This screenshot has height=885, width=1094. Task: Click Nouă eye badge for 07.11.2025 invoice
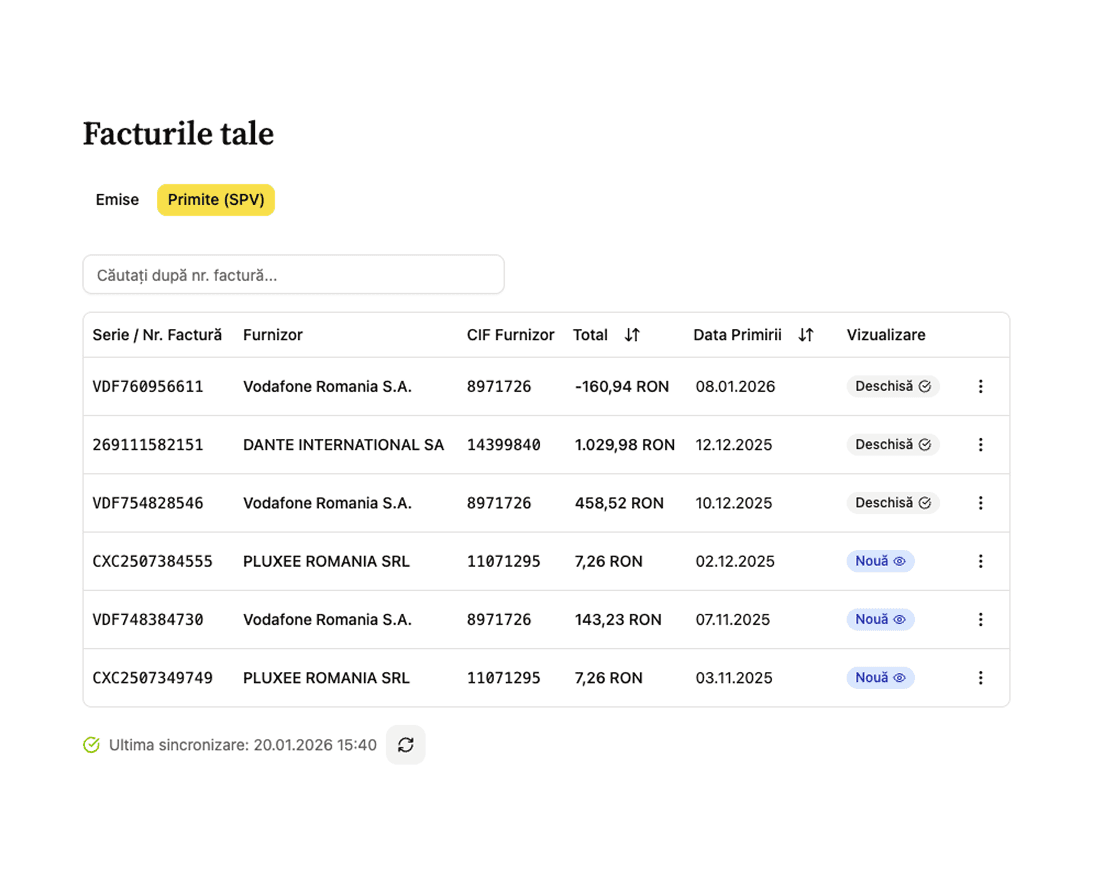coord(880,620)
